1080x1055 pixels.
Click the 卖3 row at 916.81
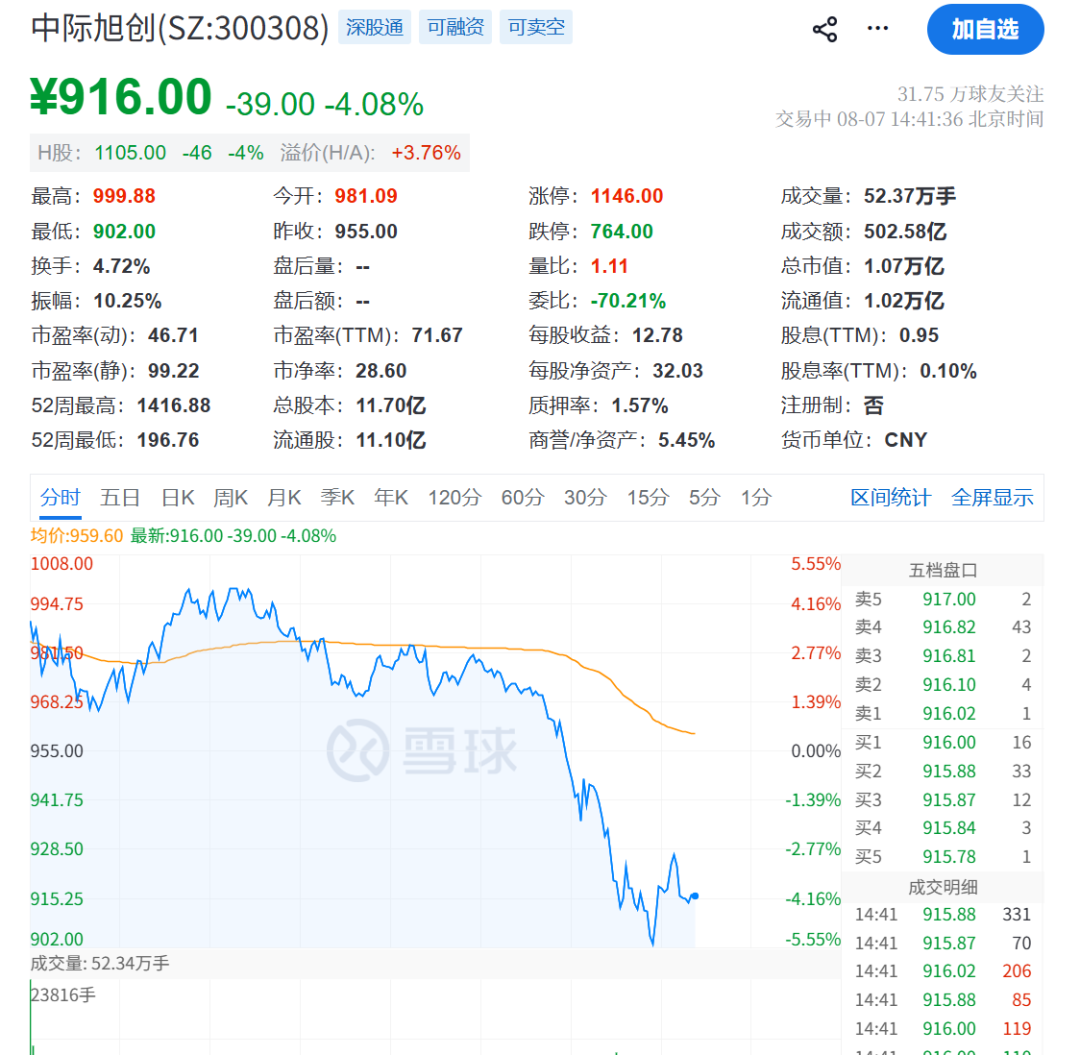(943, 656)
